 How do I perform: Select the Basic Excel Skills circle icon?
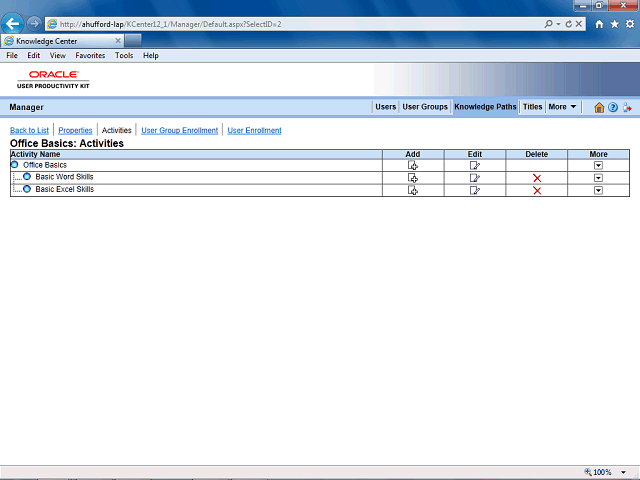point(27,189)
